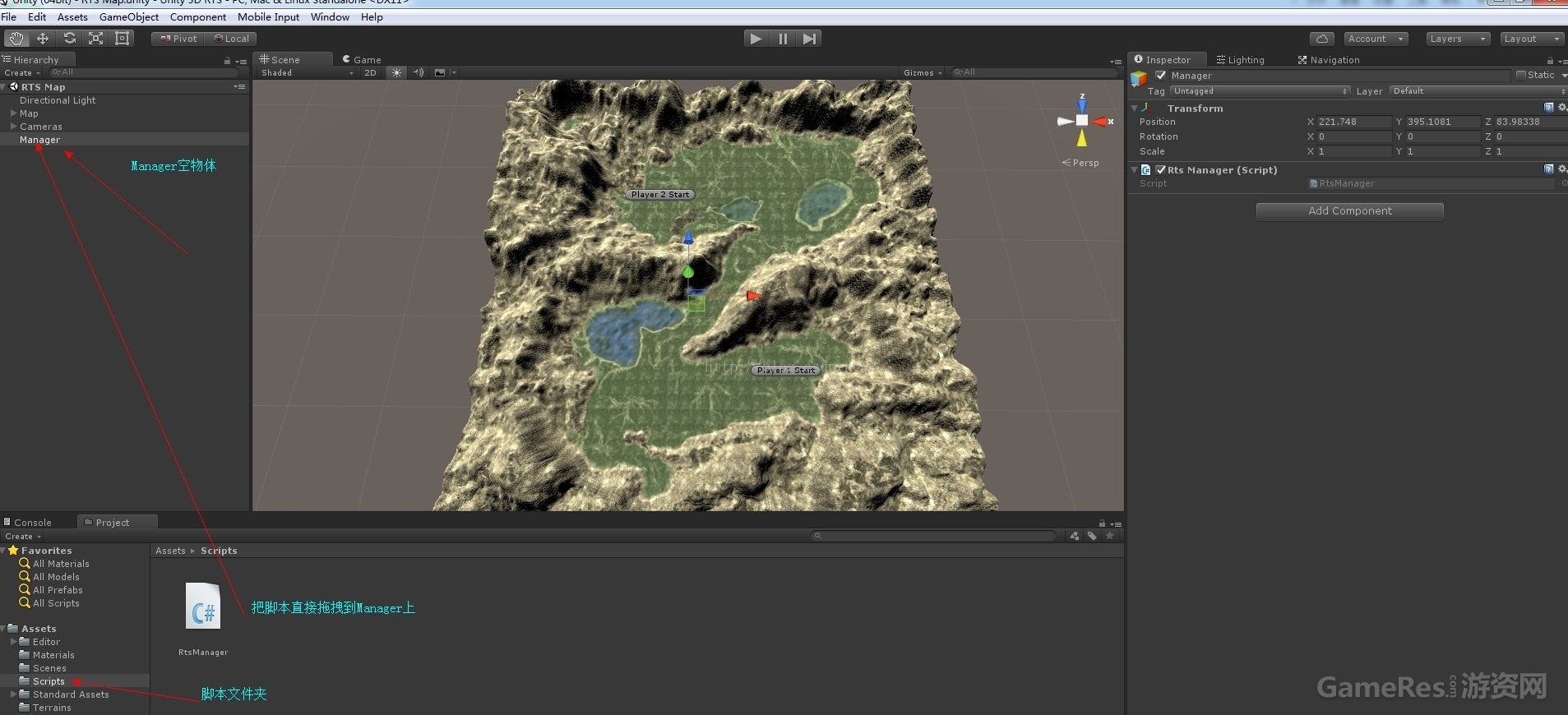Toggle Manager object active checkbox

[1161, 75]
